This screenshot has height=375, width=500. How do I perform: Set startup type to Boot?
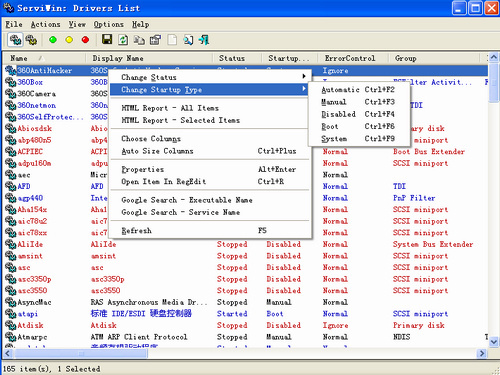359,127
